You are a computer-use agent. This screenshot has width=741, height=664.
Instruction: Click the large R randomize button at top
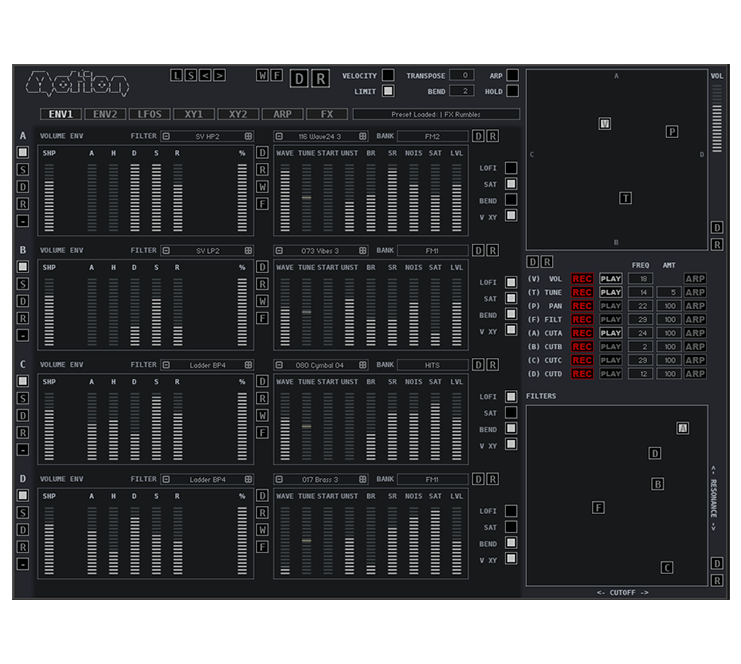point(320,78)
